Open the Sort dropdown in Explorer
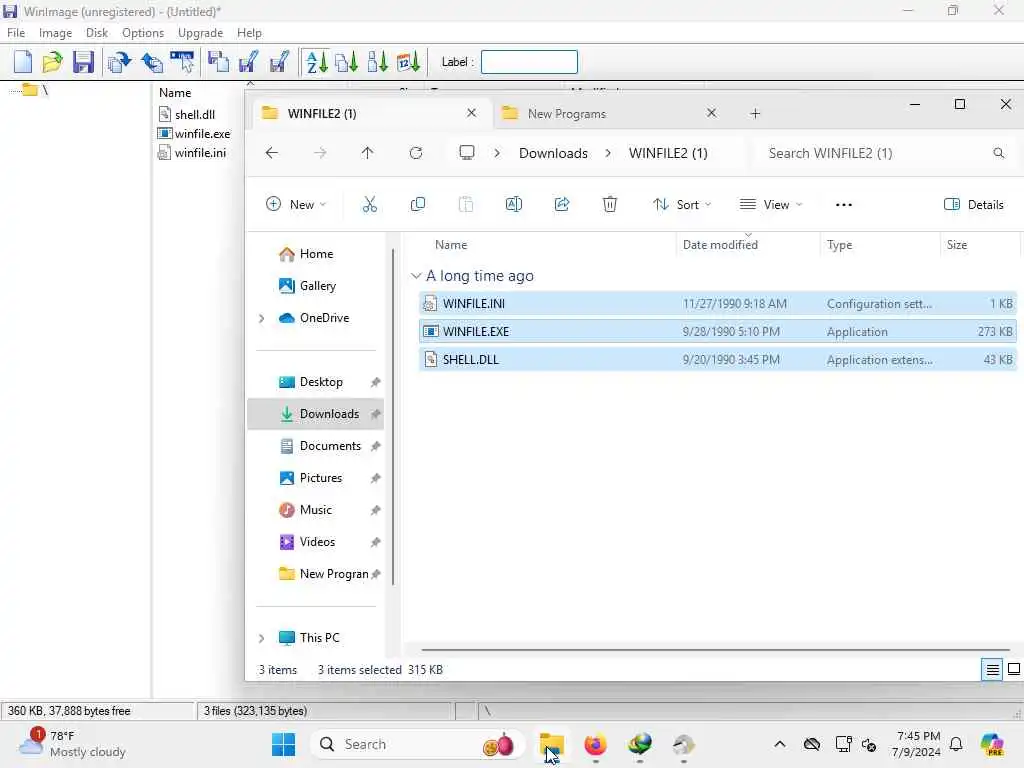The image size is (1024, 768). pos(682,204)
